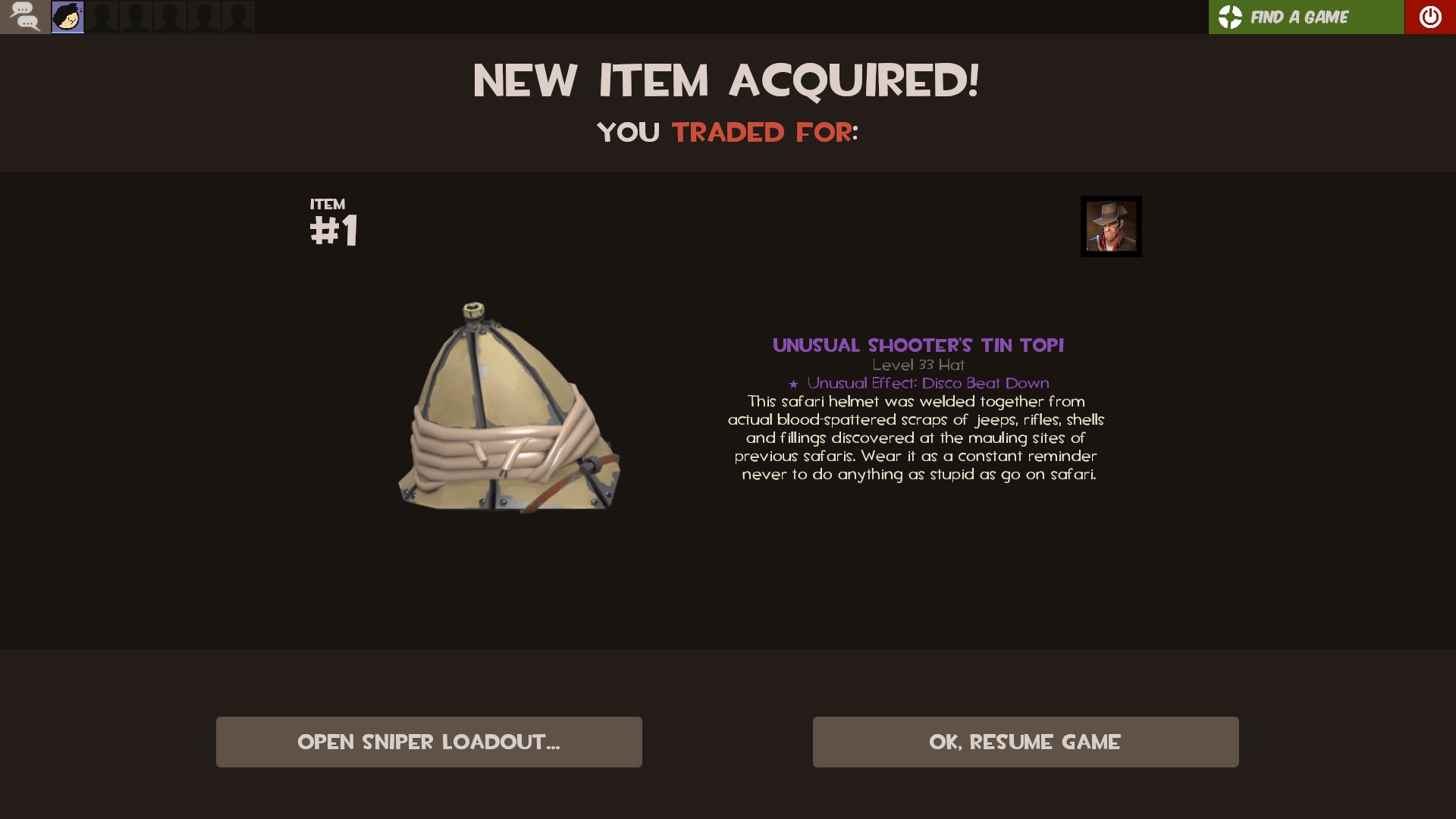Click the Level 33 Hat text
The width and height of the screenshot is (1456, 819).
click(918, 365)
